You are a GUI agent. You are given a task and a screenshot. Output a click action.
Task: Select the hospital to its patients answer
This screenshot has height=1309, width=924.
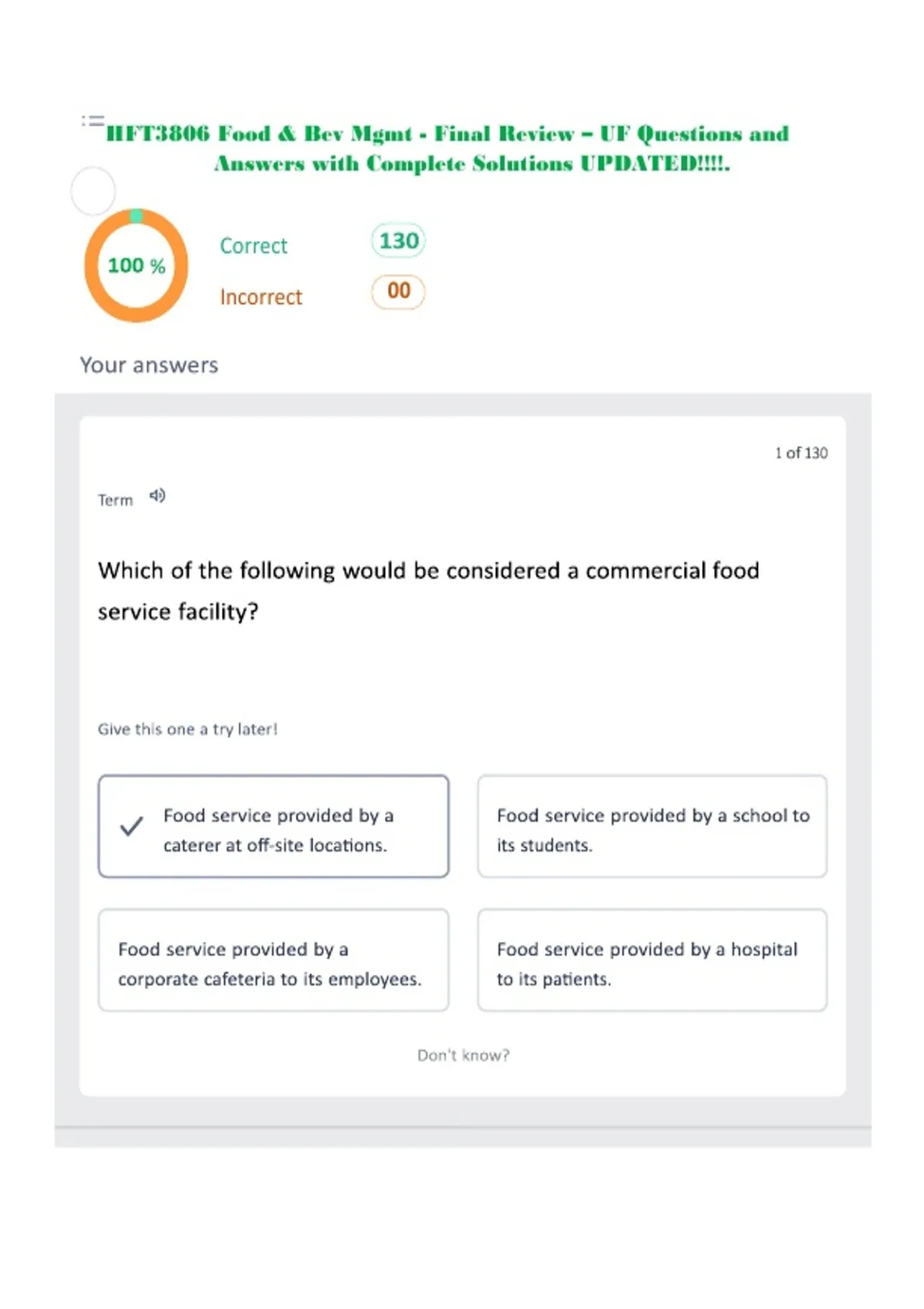pyautogui.click(x=652, y=960)
